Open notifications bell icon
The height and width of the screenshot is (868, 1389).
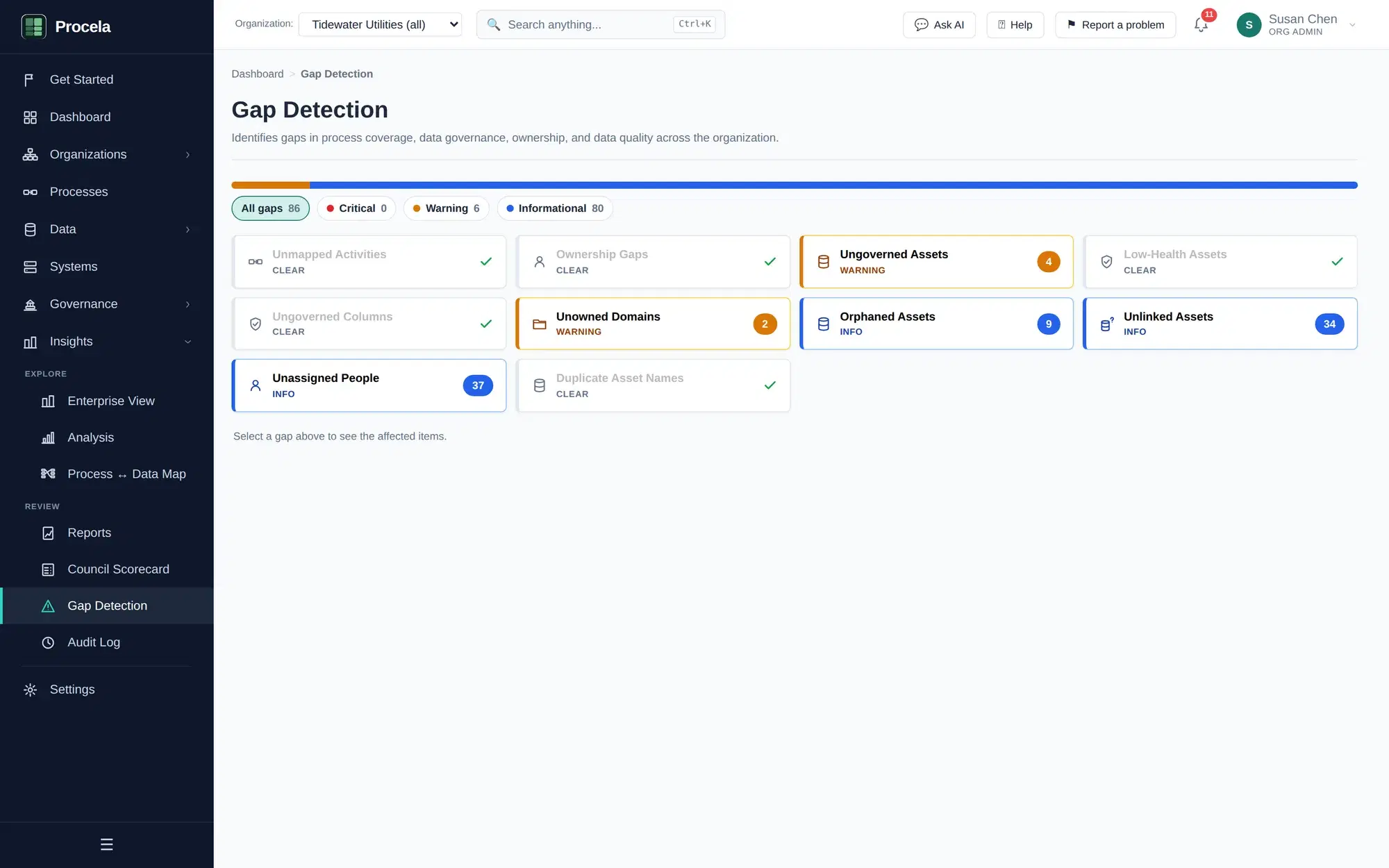(1201, 25)
